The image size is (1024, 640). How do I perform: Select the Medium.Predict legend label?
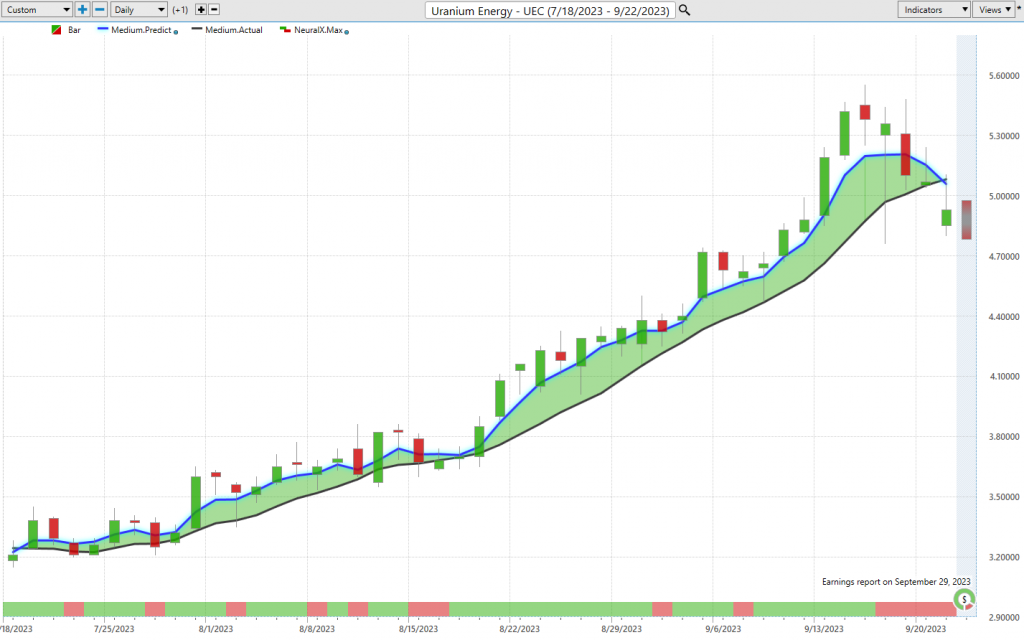[141, 30]
